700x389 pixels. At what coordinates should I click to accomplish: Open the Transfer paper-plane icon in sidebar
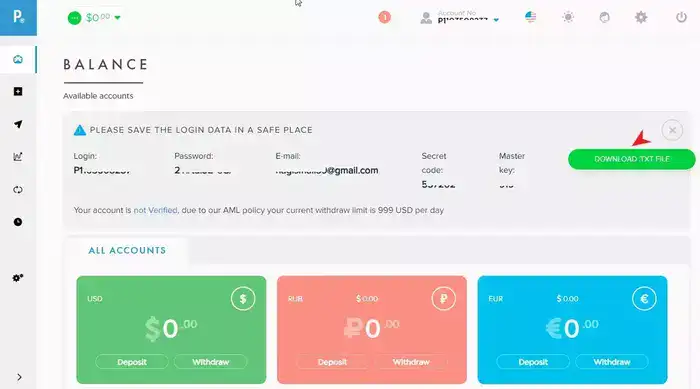click(x=18, y=124)
